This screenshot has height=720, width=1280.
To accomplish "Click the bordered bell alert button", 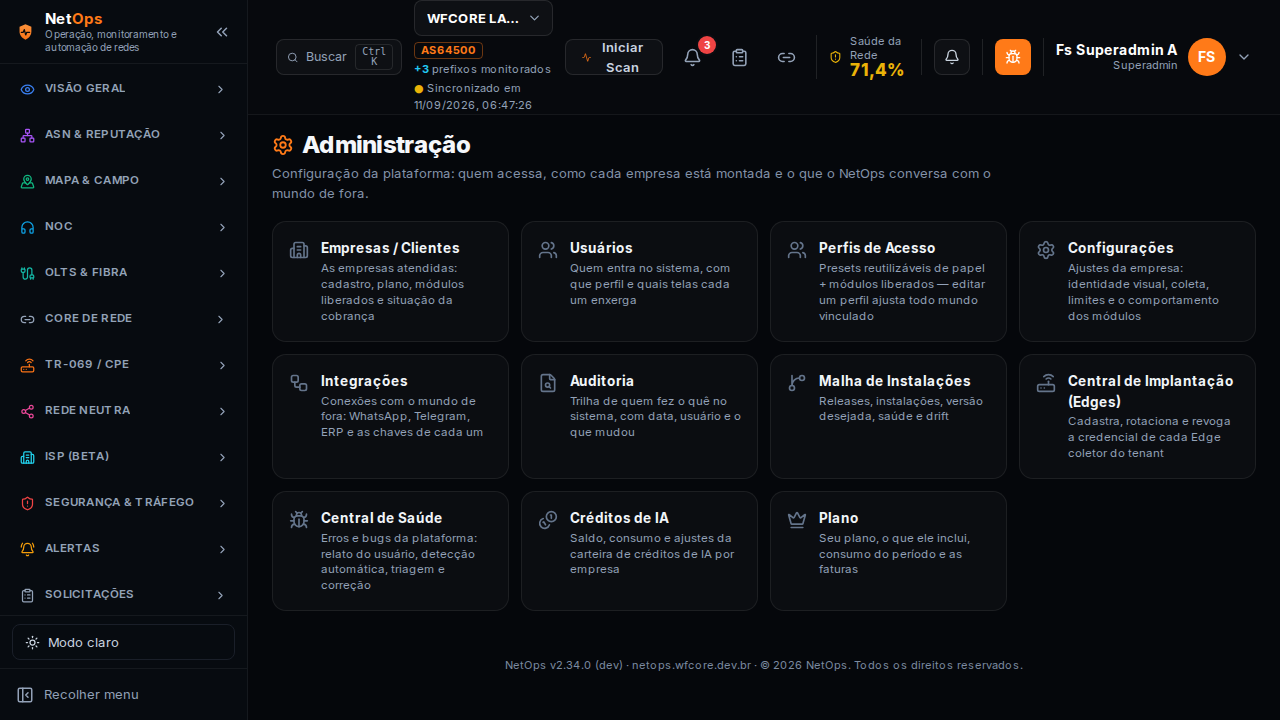I will [952, 57].
